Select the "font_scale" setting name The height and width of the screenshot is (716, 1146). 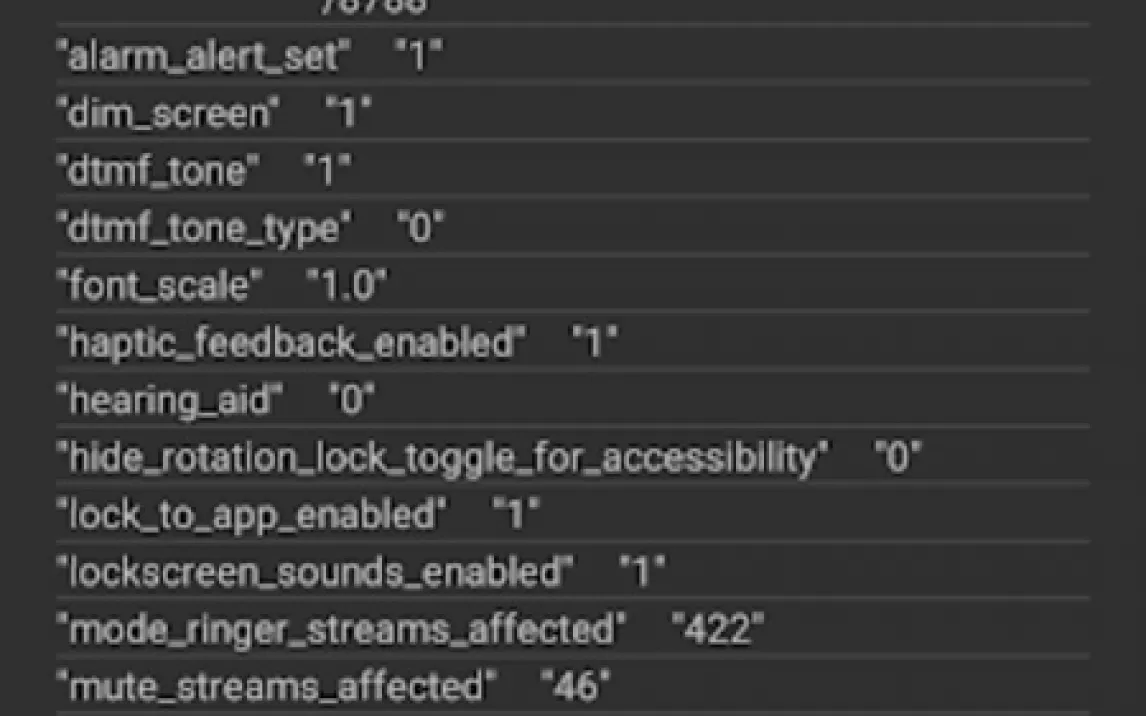point(160,286)
